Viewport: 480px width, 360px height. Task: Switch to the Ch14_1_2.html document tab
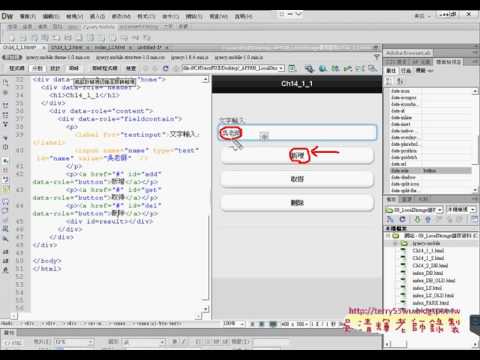(68, 48)
